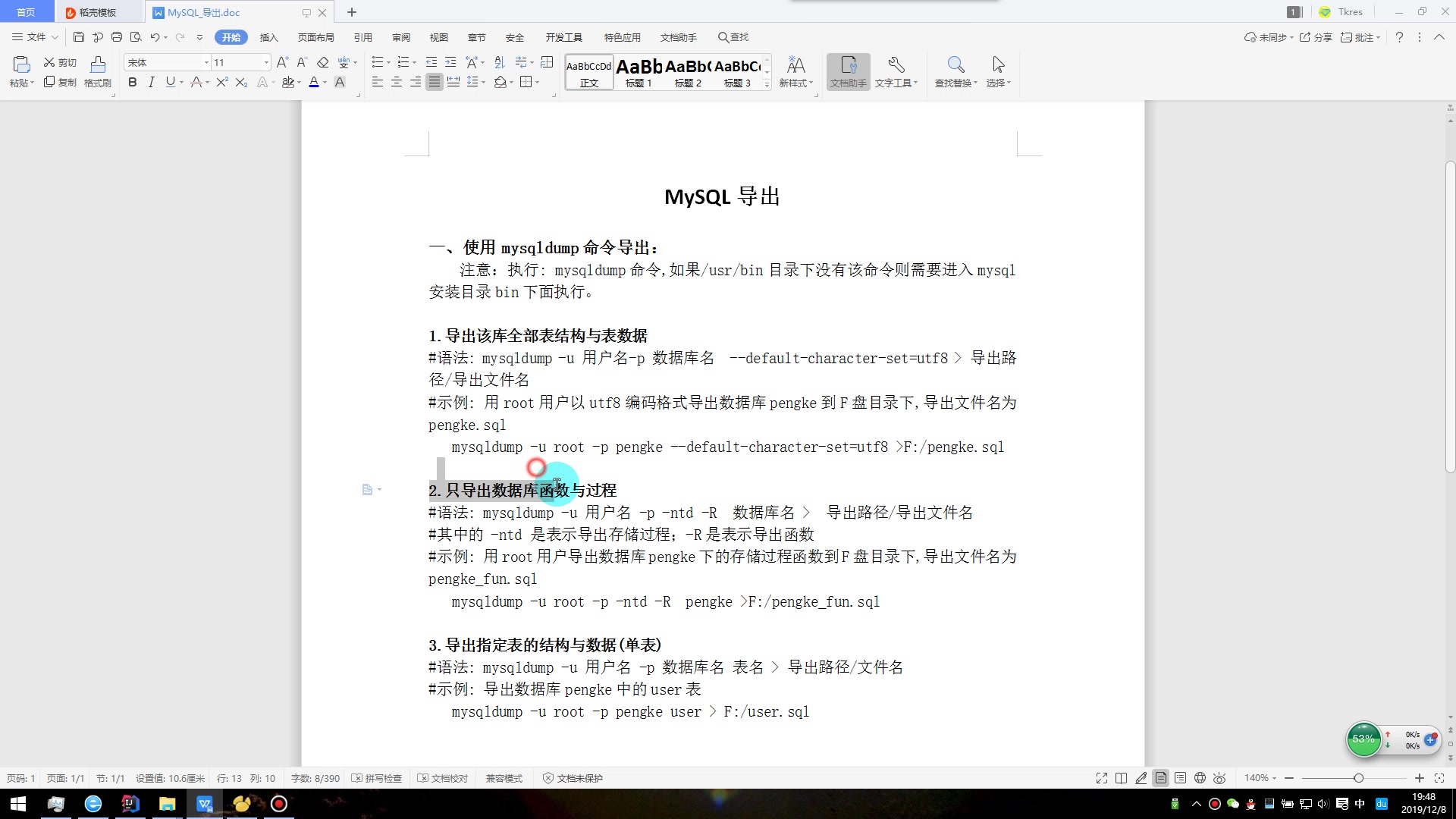Apply superscript formatting
The width and height of the screenshot is (1456, 819).
[221, 82]
